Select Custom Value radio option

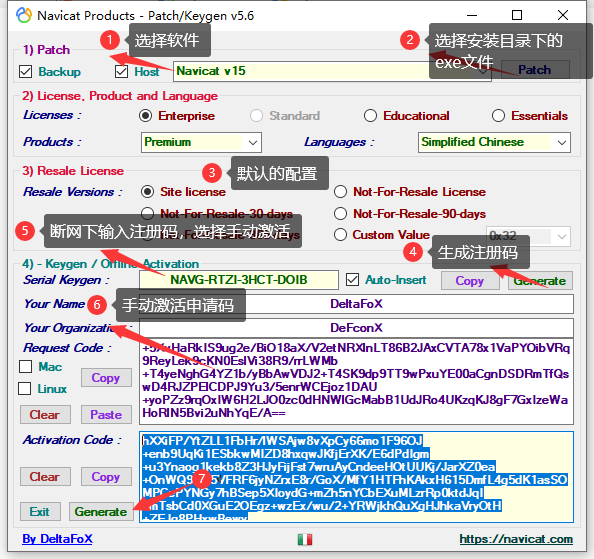click(x=340, y=234)
